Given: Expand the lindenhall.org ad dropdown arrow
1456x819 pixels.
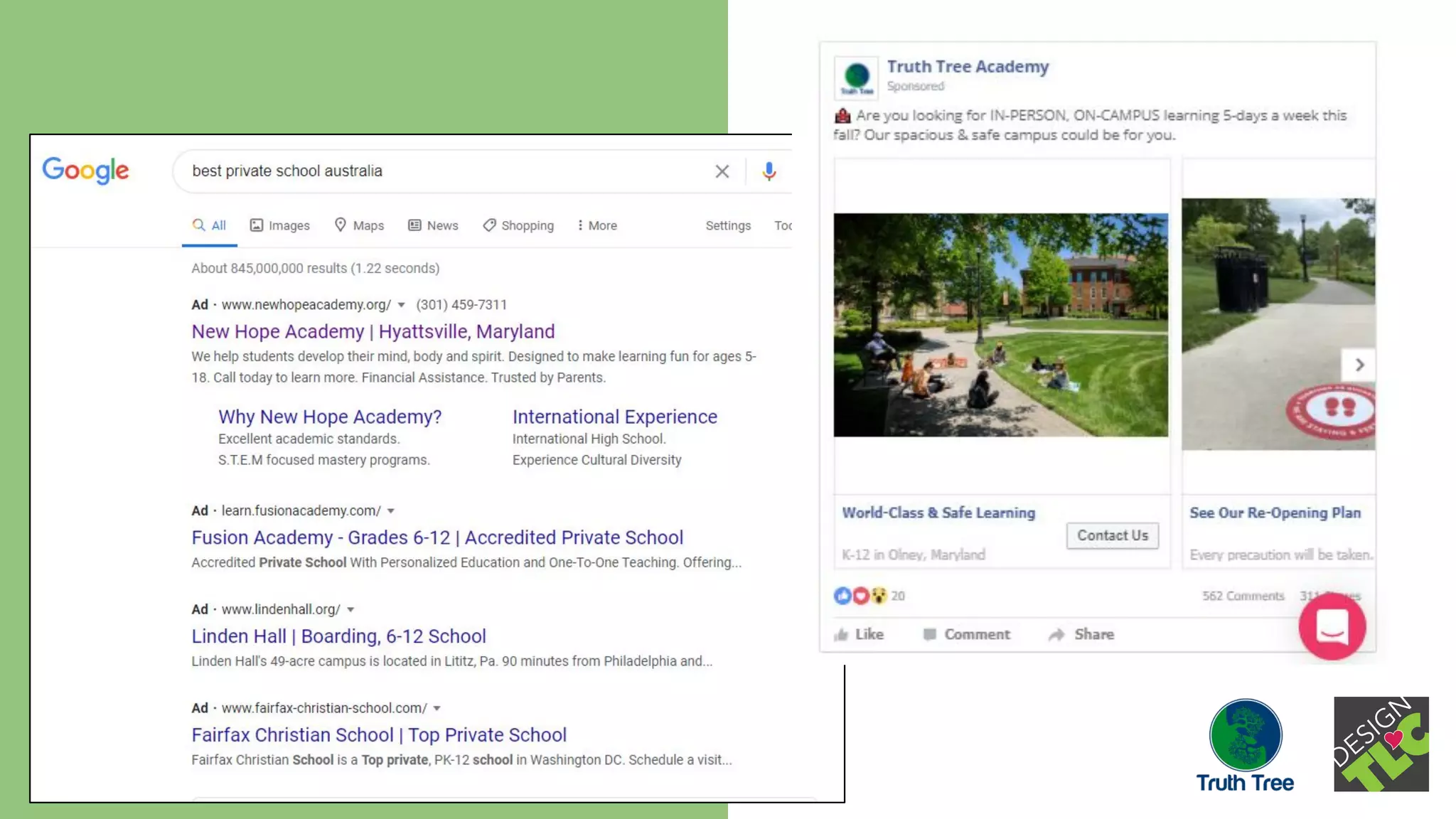Looking at the screenshot, I should pyautogui.click(x=350, y=610).
